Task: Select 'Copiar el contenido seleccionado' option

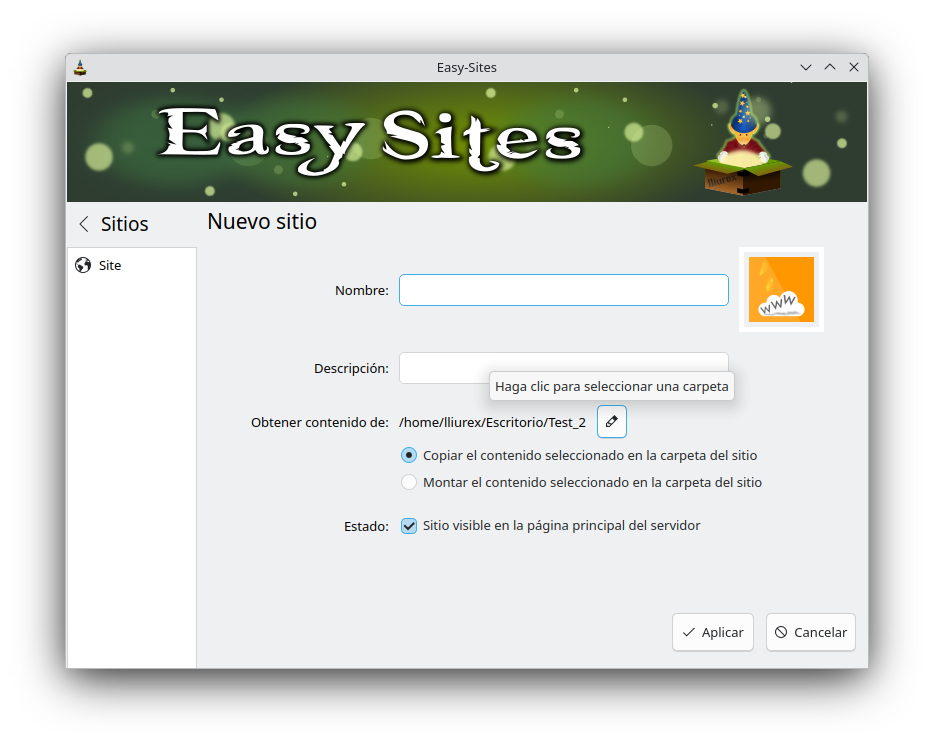Action: (x=409, y=455)
